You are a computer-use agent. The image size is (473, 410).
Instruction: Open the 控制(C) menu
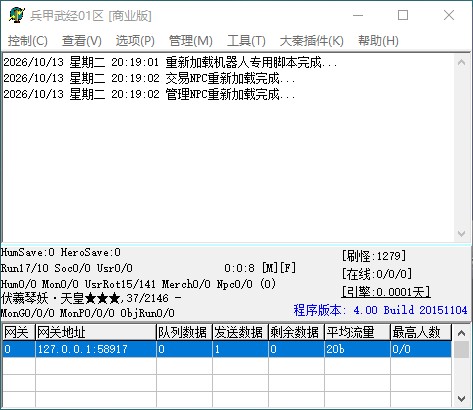[x=28, y=41]
